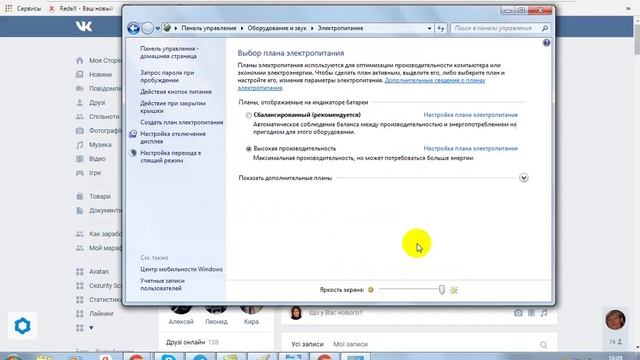The height and width of the screenshot is (360, 640).
Task: Click the search icon on VK wall posts
Action: coord(544,345)
